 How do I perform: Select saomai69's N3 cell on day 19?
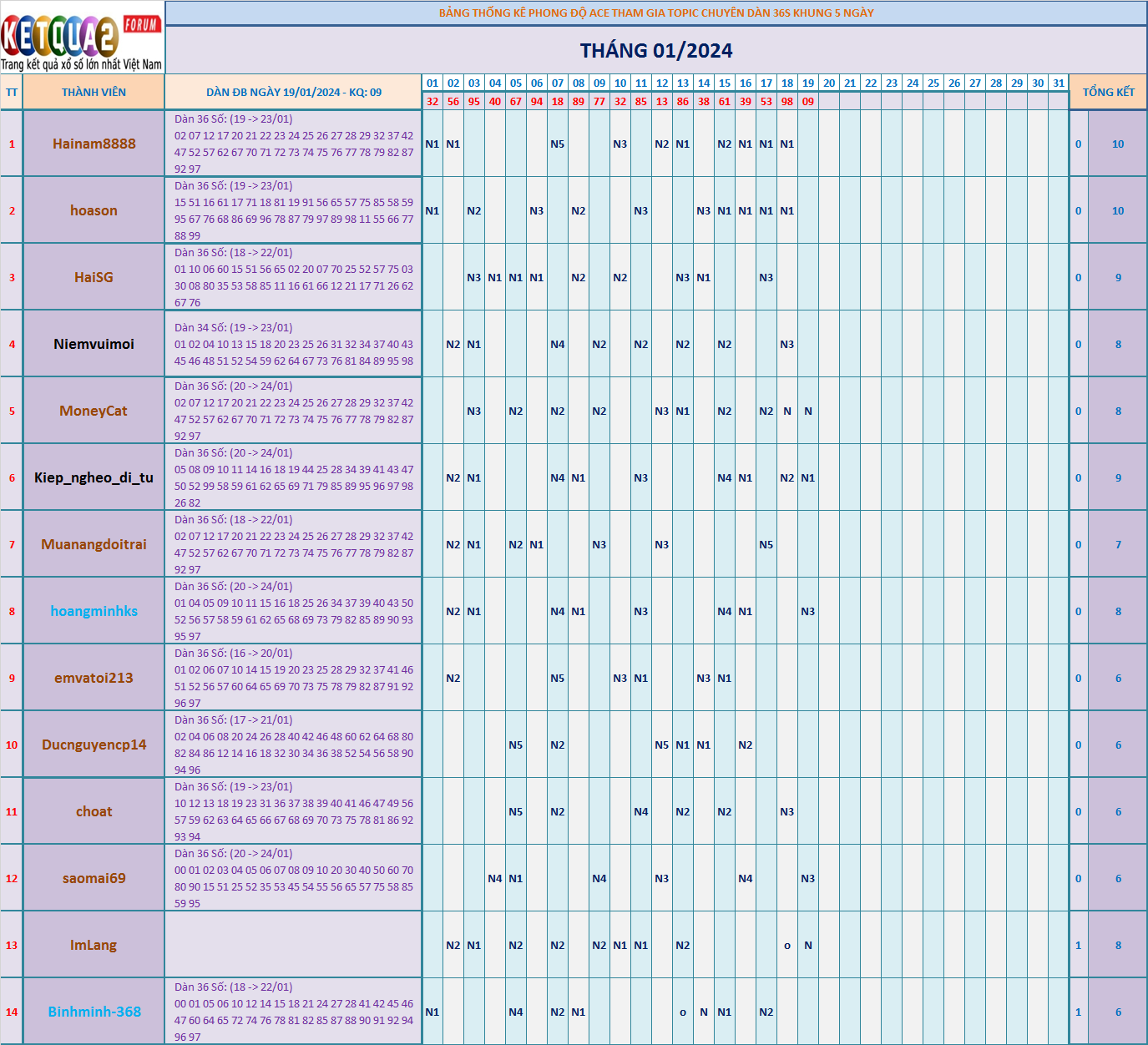[x=808, y=878]
